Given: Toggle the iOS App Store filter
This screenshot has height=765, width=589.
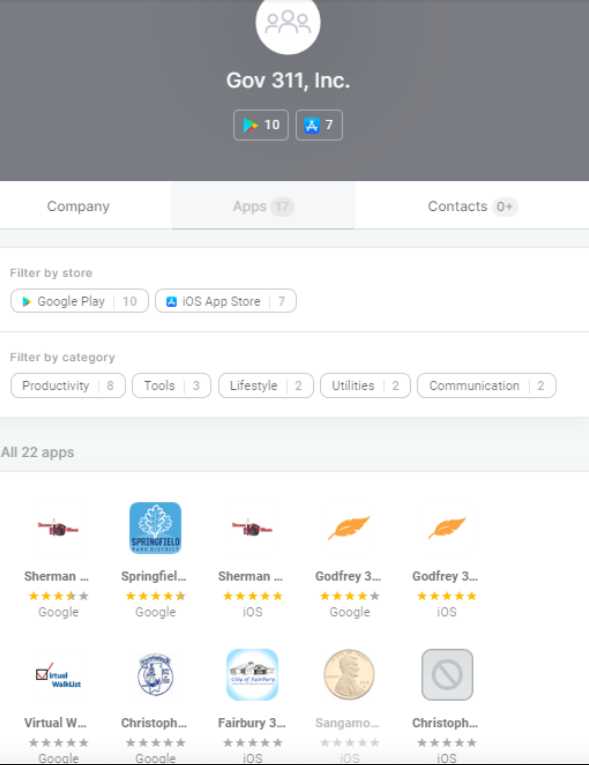Looking at the screenshot, I should [x=225, y=301].
